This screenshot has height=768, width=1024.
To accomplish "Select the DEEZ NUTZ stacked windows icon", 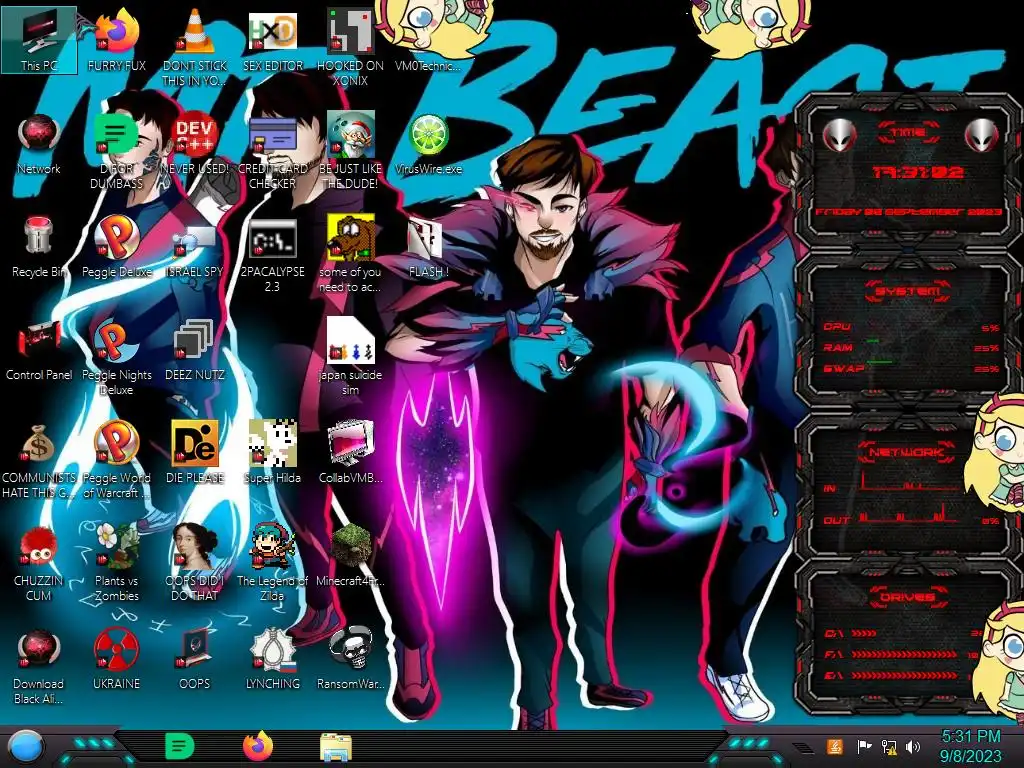I will [x=195, y=350].
